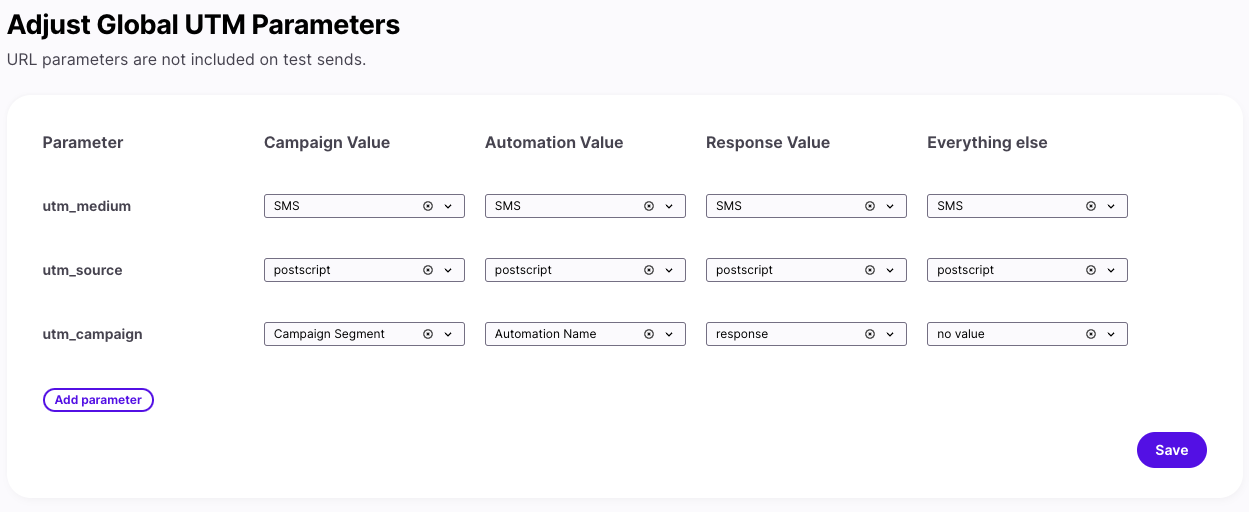Clear the utm_campaign no value selection
1249x512 pixels.
coord(1091,334)
